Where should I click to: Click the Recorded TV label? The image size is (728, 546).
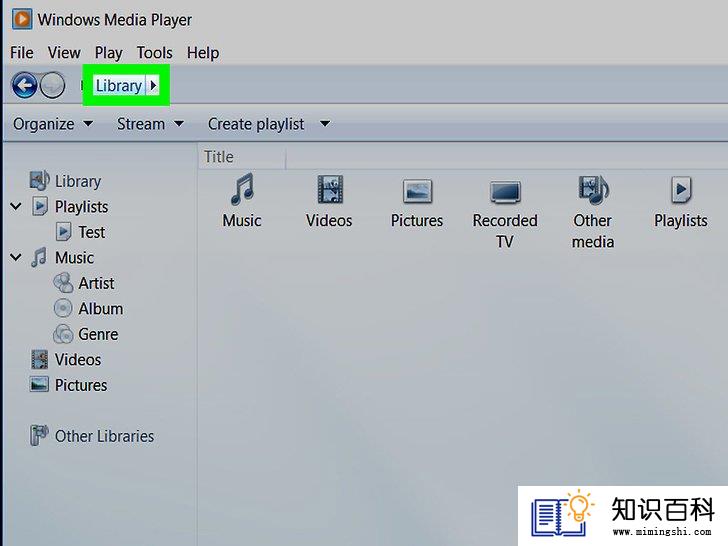point(505,231)
